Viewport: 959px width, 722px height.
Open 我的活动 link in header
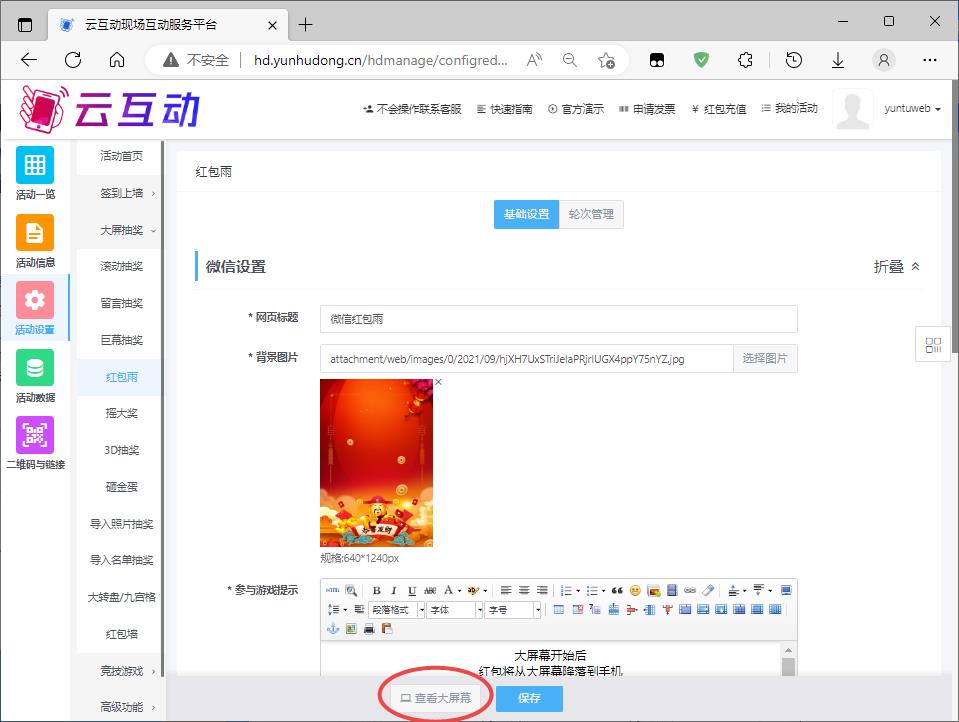790,108
